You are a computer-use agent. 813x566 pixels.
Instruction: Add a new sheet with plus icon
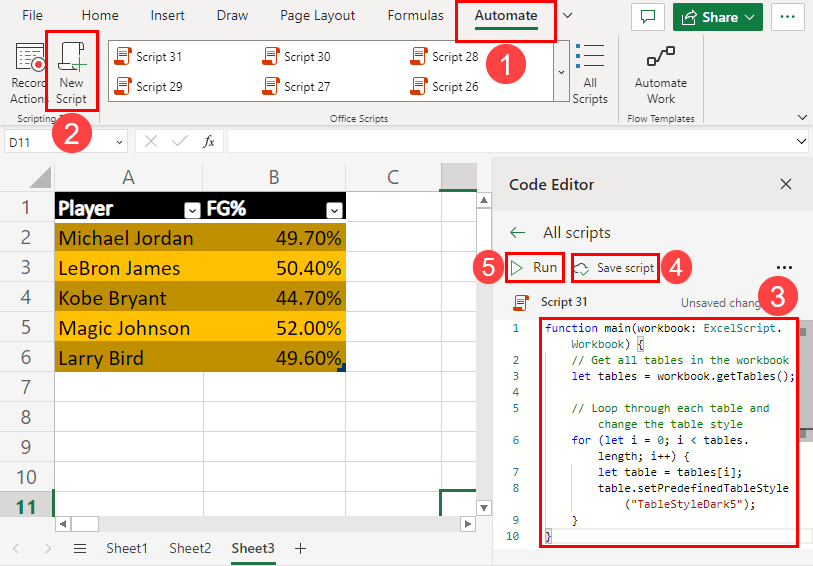click(300, 548)
